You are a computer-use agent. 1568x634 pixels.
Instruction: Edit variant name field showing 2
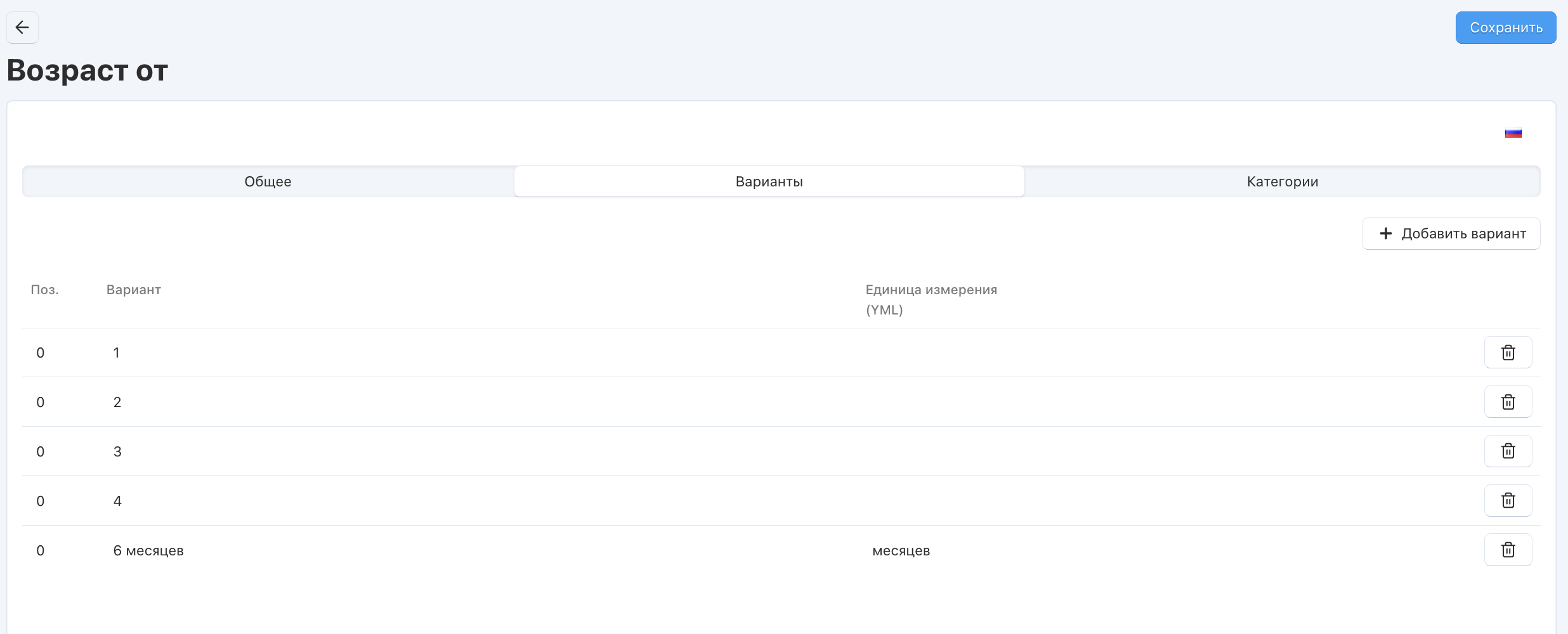tap(444, 402)
